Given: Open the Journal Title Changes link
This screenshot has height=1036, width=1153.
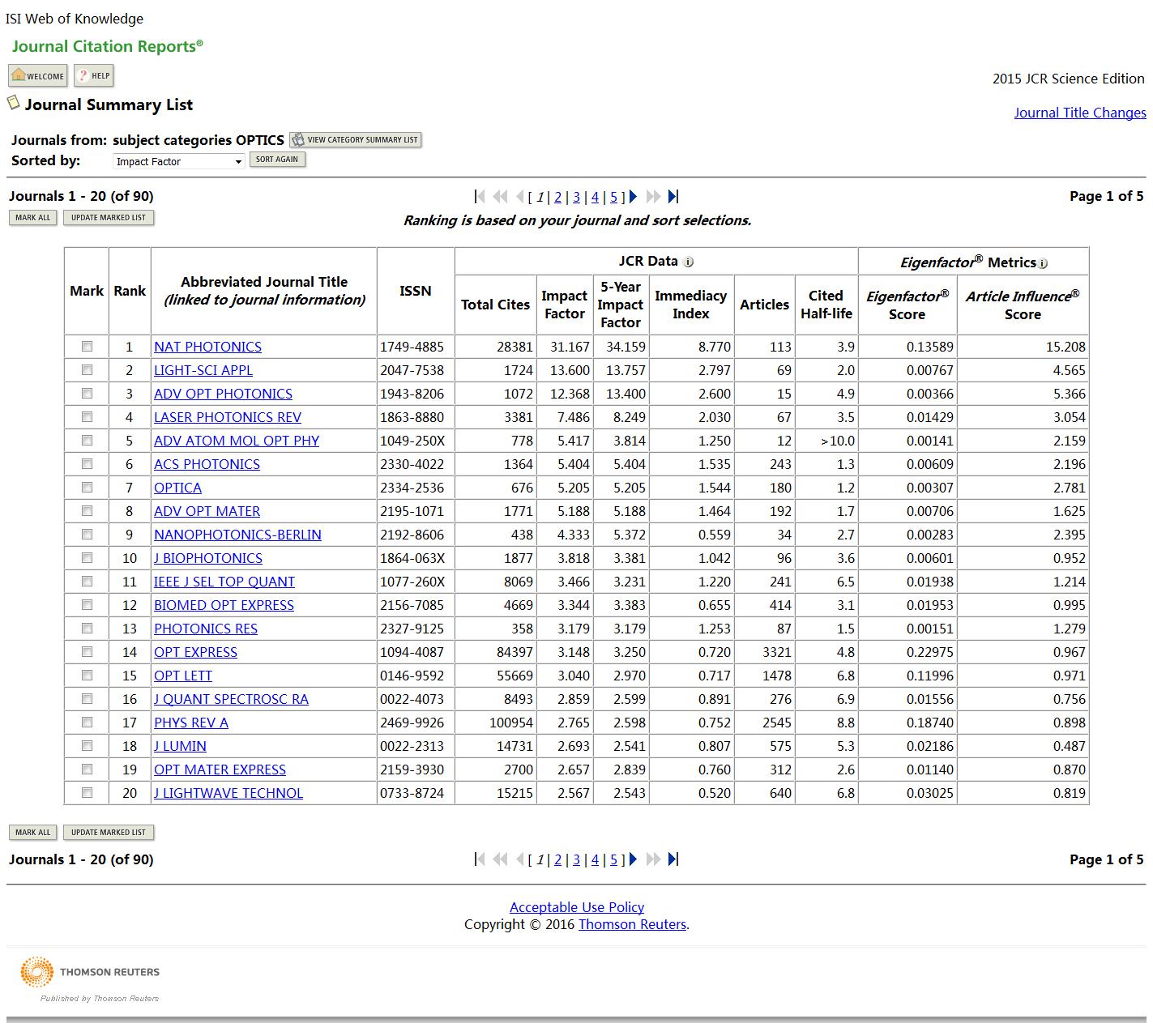Looking at the screenshot, I should click(x=1079, y=113).
